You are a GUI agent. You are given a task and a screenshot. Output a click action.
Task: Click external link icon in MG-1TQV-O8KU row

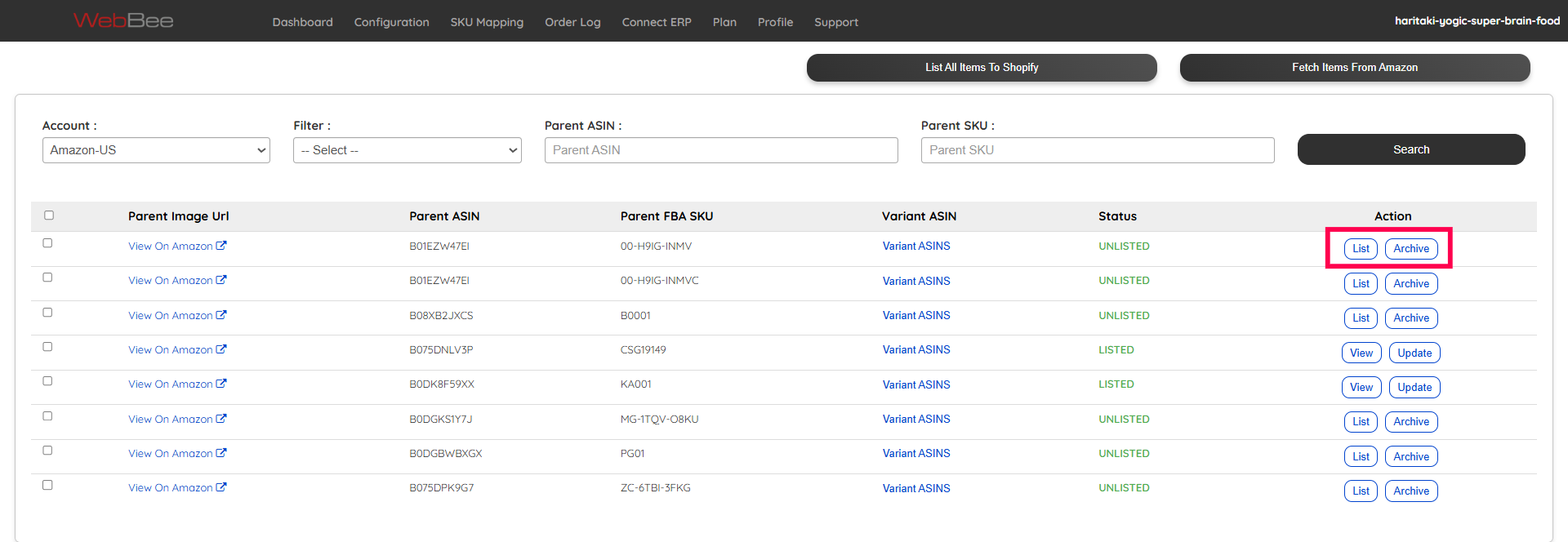221,419
